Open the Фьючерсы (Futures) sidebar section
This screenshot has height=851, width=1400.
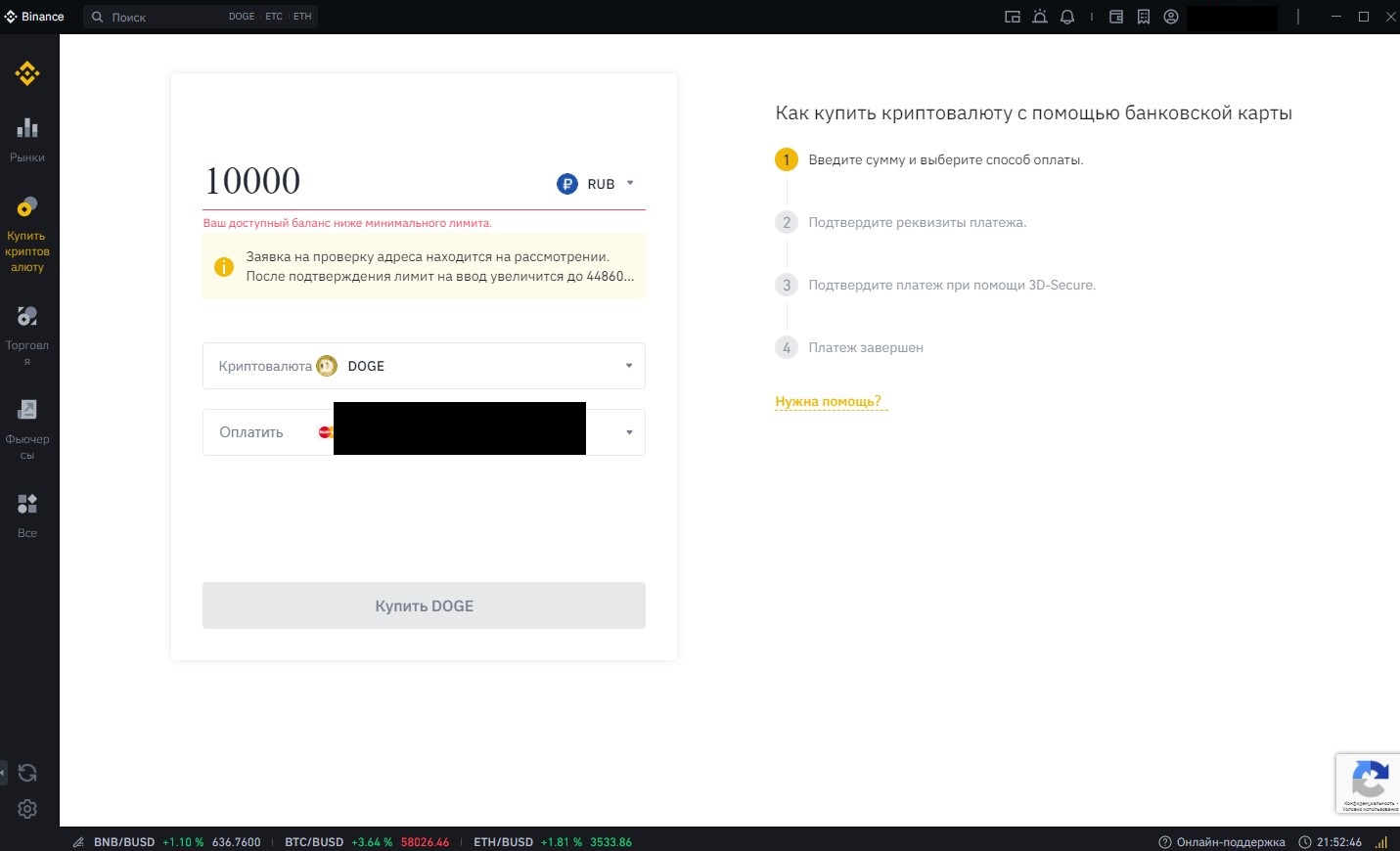(27, 429)
